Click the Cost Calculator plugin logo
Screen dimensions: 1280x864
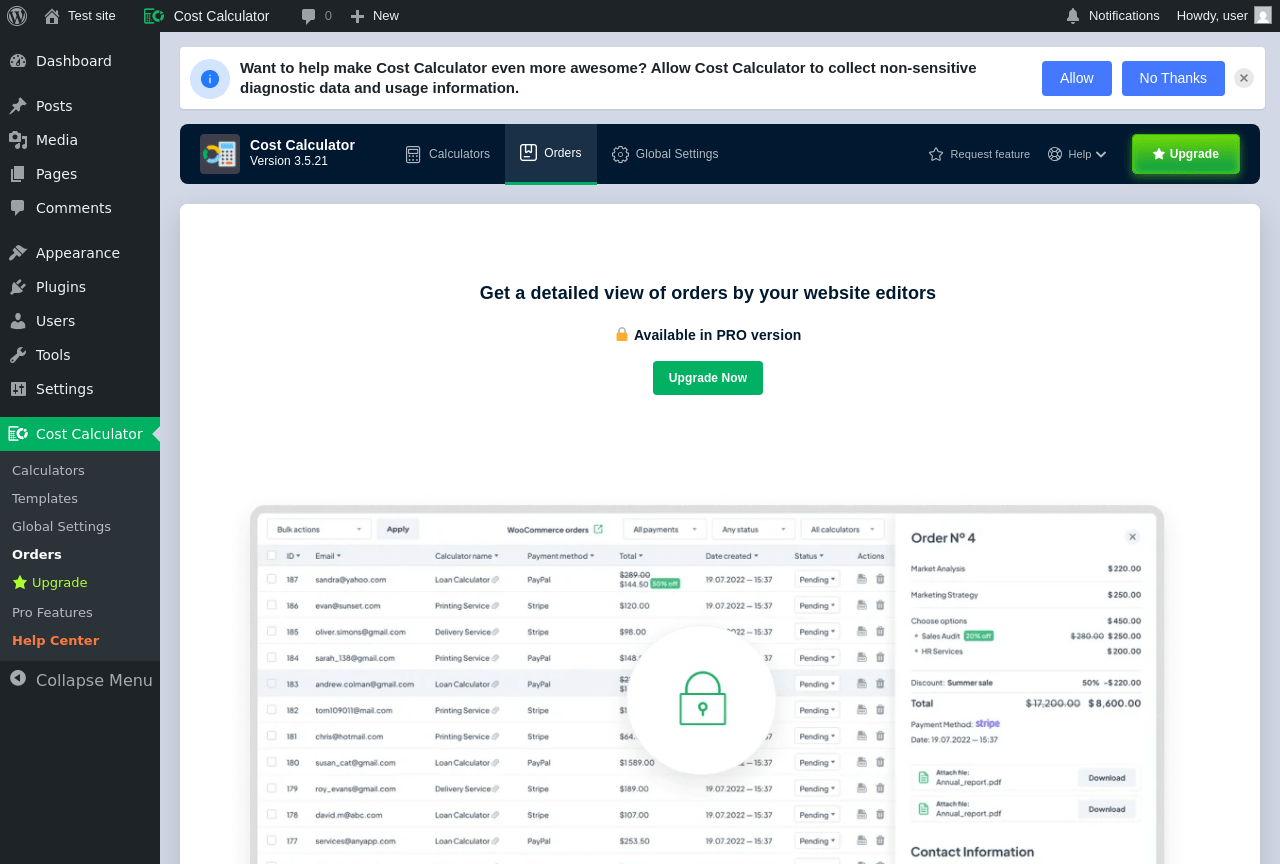[220, 154]
